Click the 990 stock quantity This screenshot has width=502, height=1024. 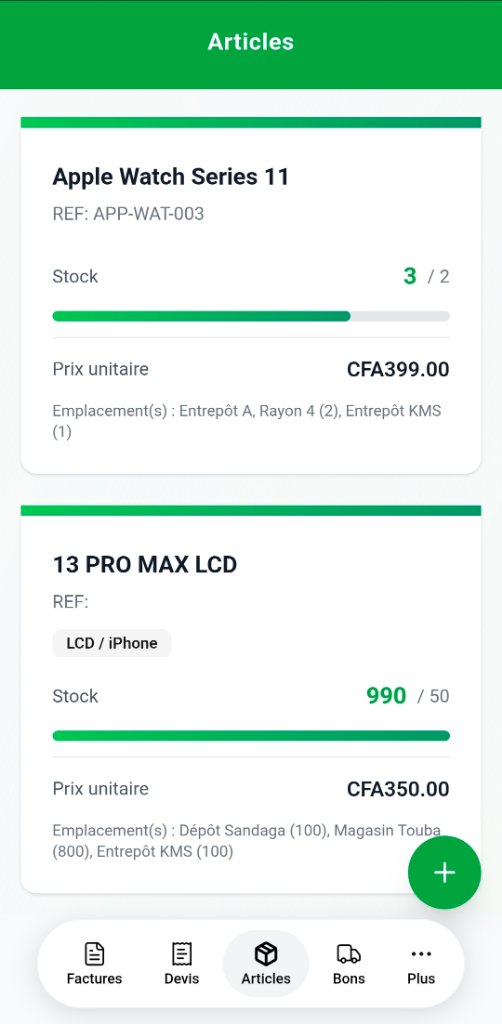[x=386, y=696]
